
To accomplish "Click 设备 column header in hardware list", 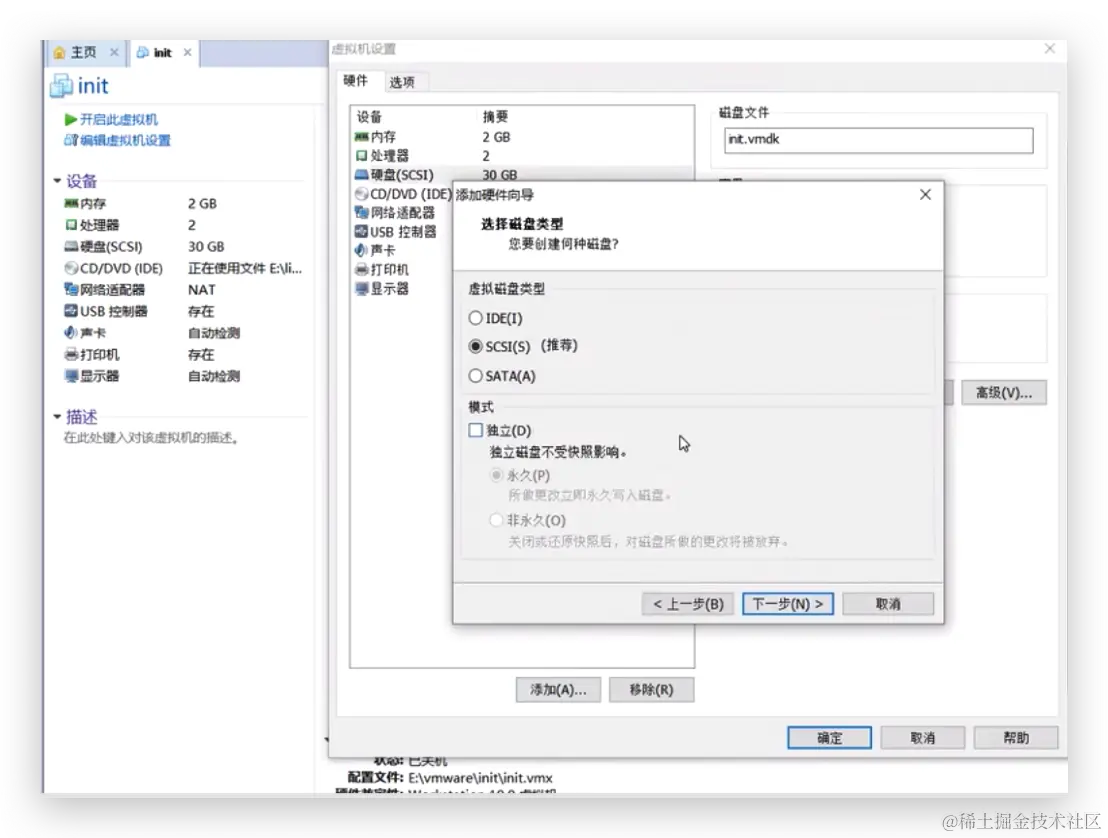I will pyautogui.click(x=369, y=117).
